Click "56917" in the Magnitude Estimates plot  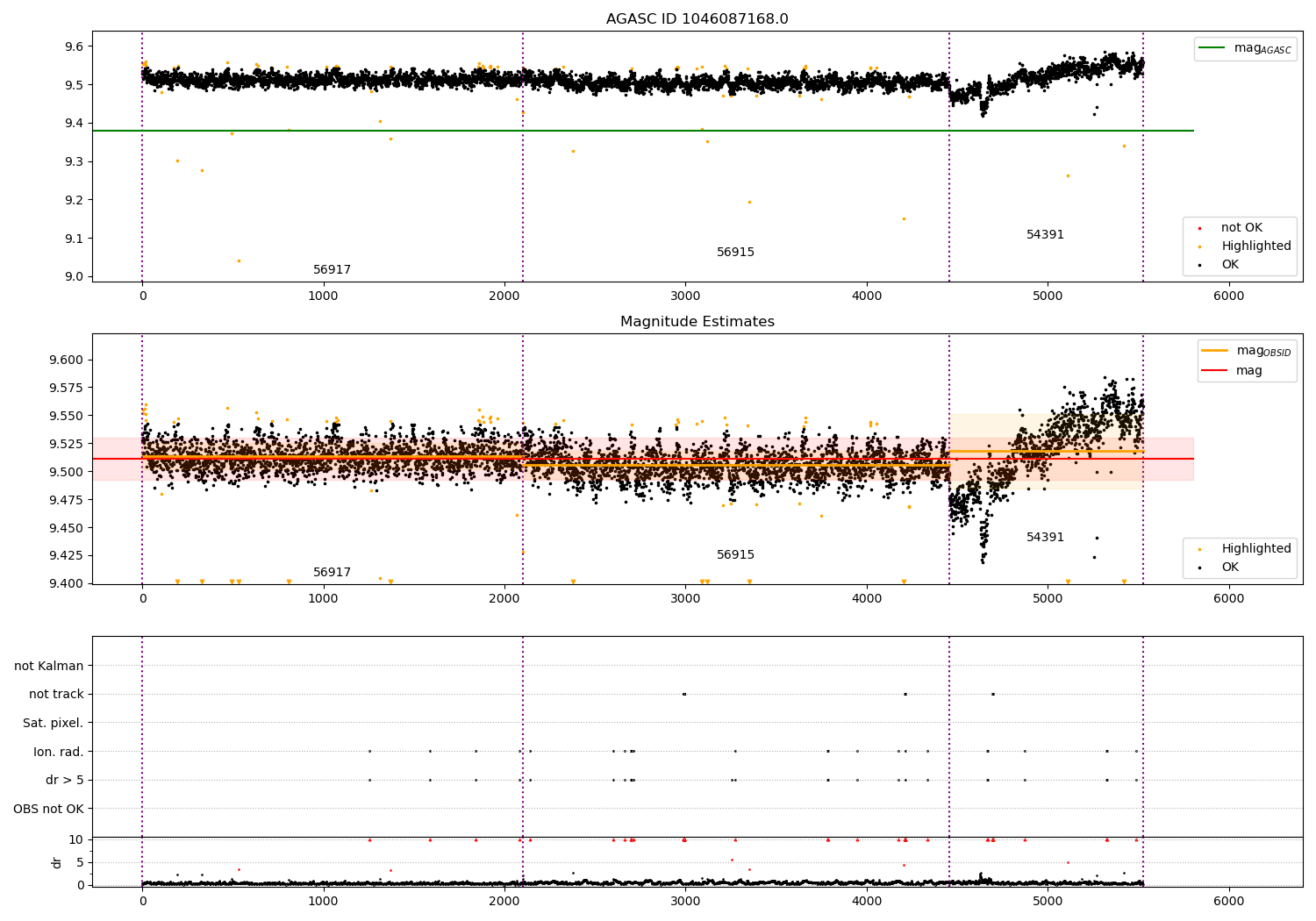point(332,573)
